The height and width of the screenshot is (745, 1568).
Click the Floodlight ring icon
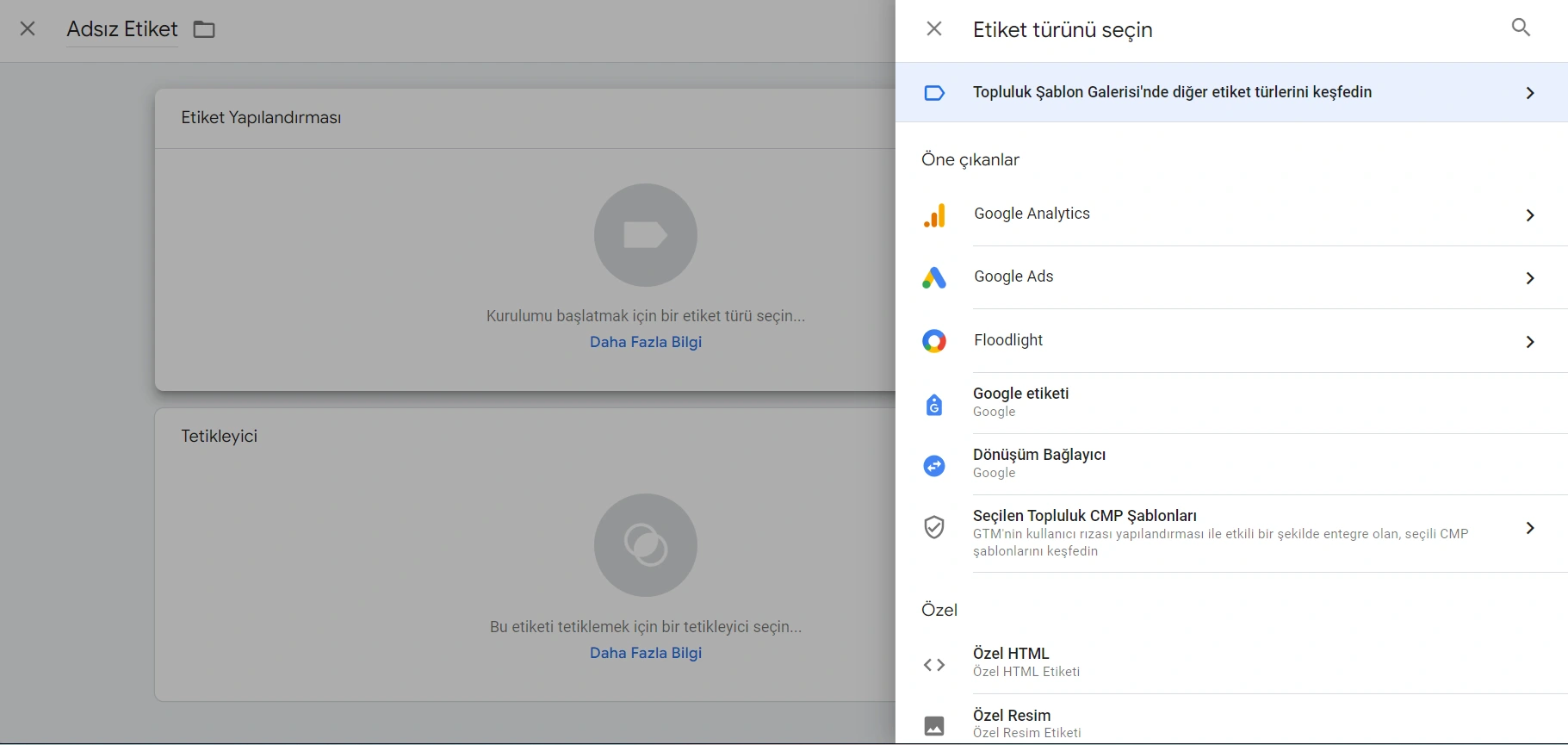(934, 341)
